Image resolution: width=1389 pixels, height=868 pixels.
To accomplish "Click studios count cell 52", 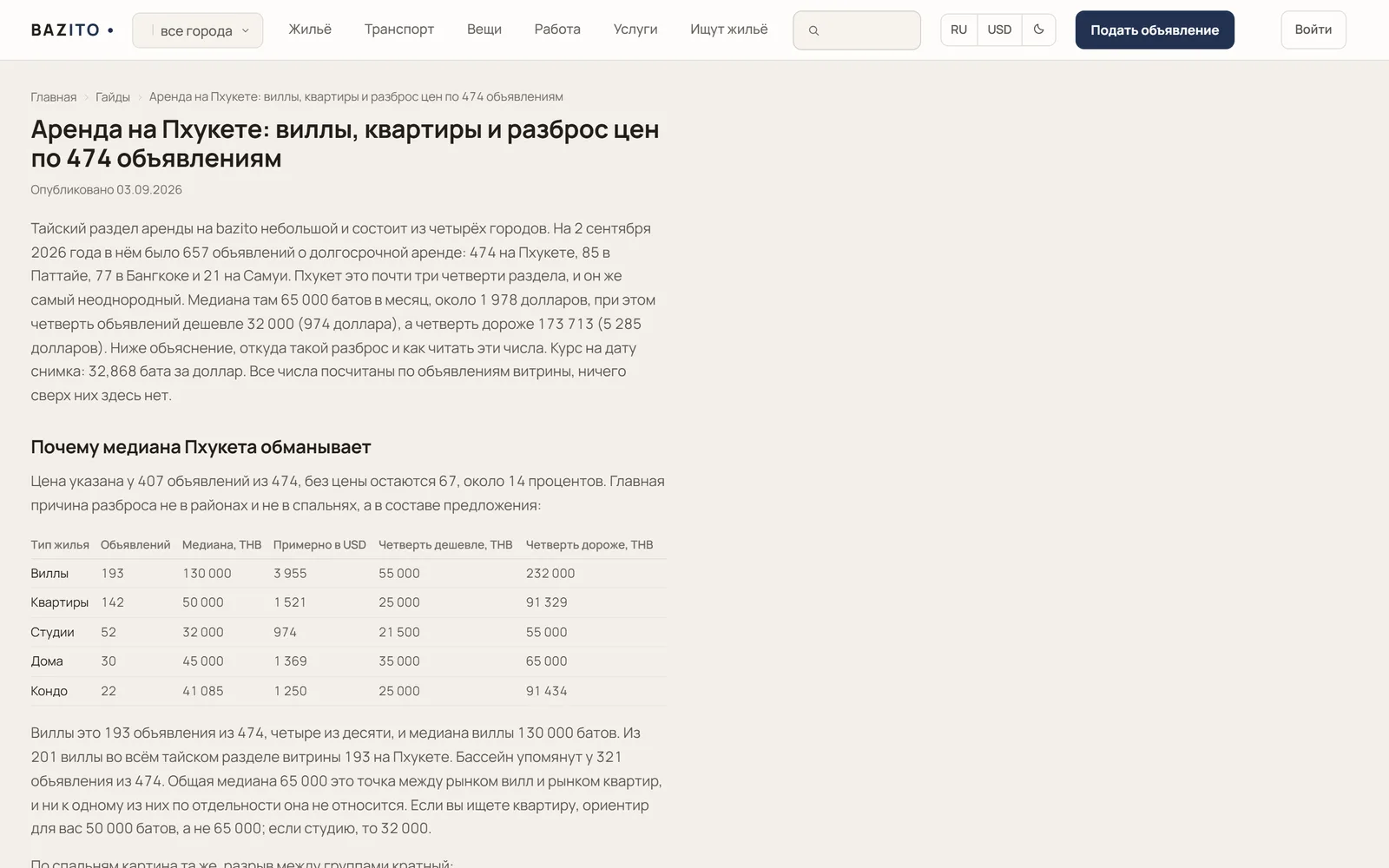I will 109,632.
